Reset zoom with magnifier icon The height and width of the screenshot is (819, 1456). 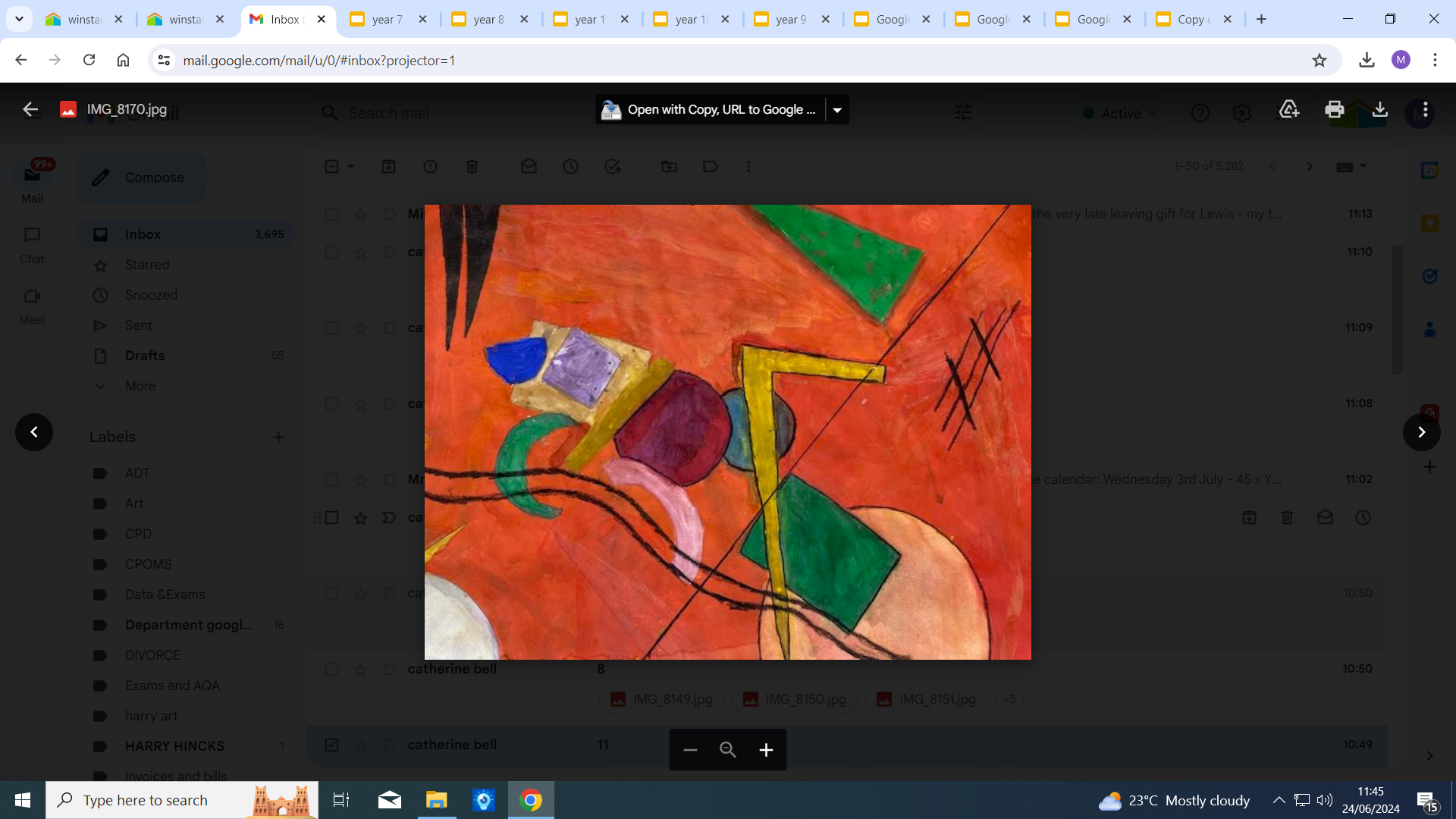coord(728,749)
